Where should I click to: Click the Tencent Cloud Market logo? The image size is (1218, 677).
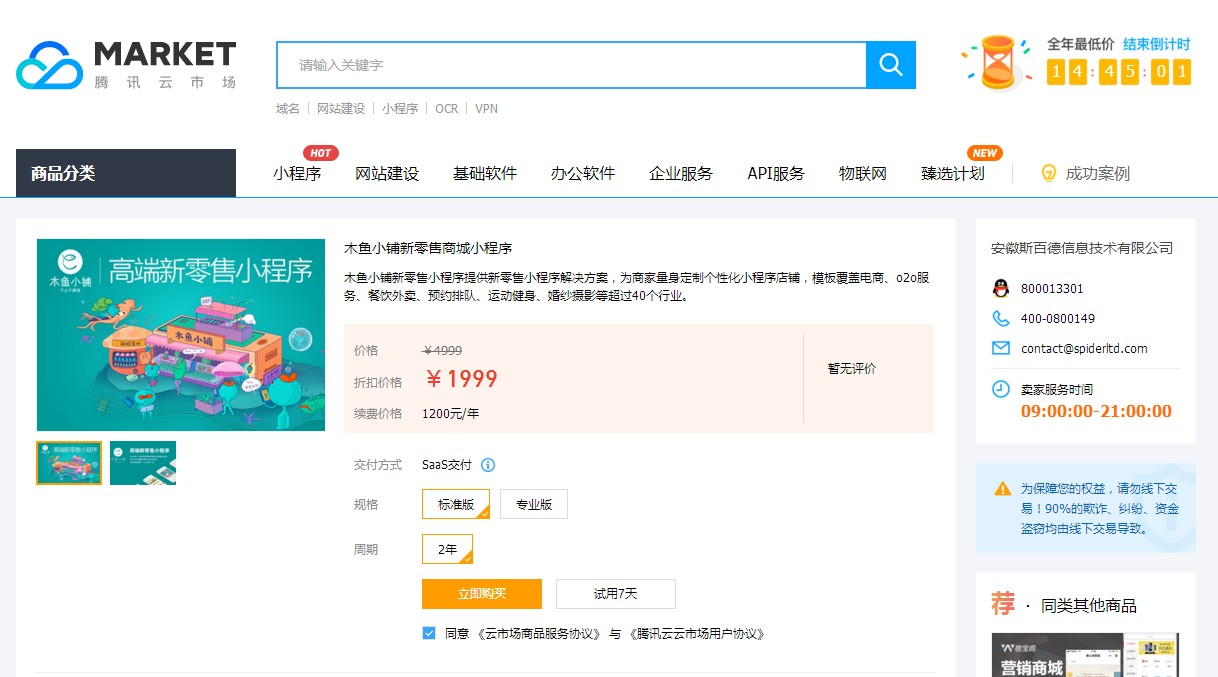pyautogui.click(x=126, y=65)
